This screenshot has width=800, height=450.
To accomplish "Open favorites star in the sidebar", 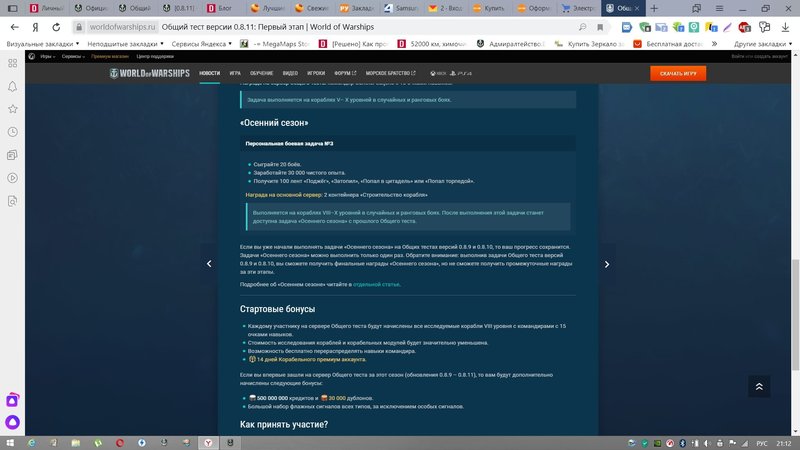I will [13, 109].
